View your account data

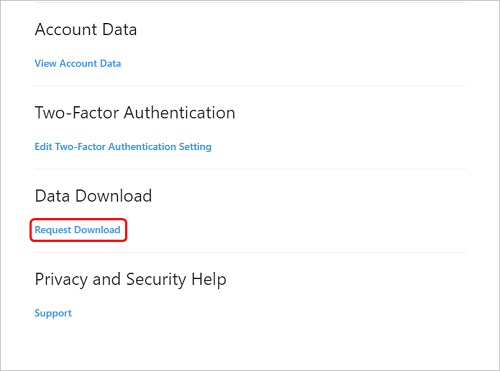tap(78, 63)
